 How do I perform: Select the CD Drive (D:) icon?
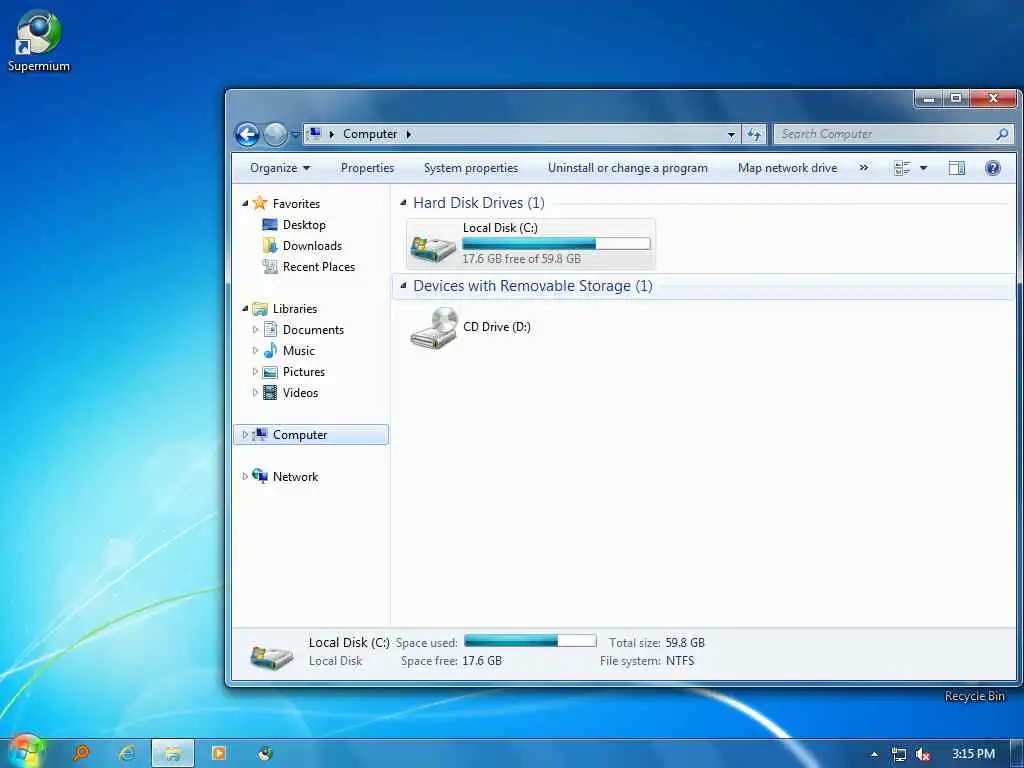434,328
